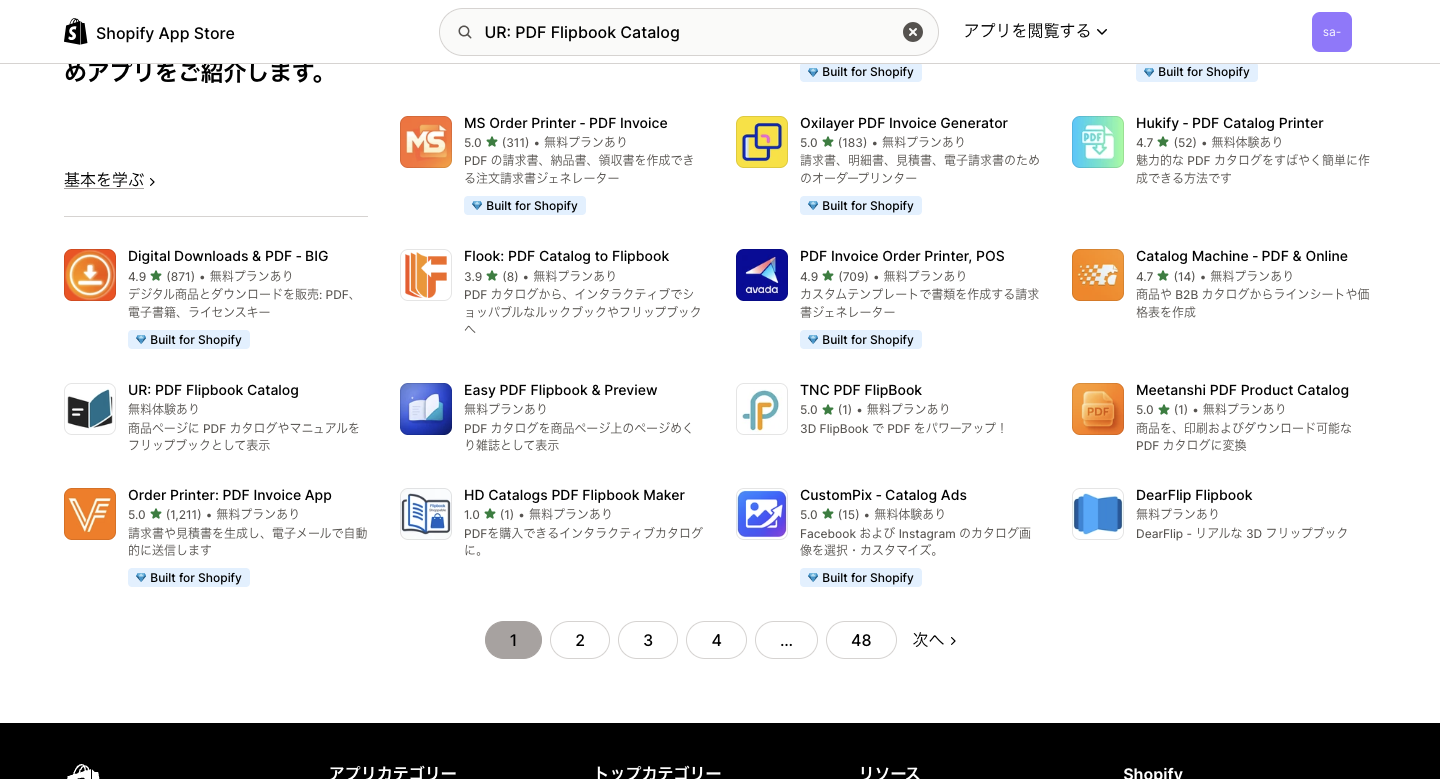Open the Order Printer PDF Invoice App icon
The height and width of the screenshot is (779, 1440).
(x=90, y=514)
